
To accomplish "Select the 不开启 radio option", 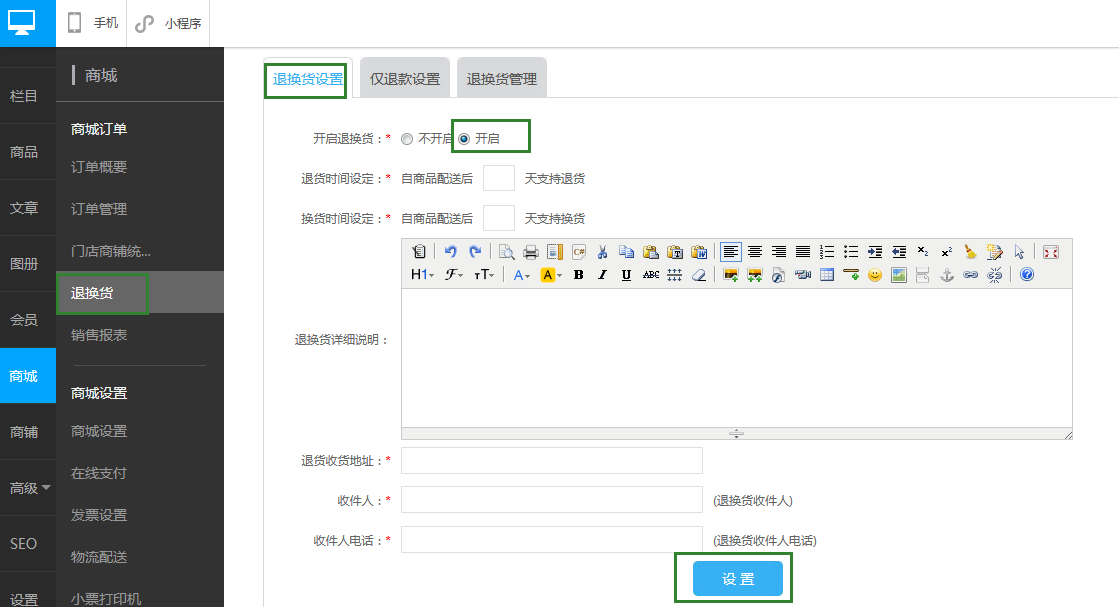I will (x=407, y=139).
